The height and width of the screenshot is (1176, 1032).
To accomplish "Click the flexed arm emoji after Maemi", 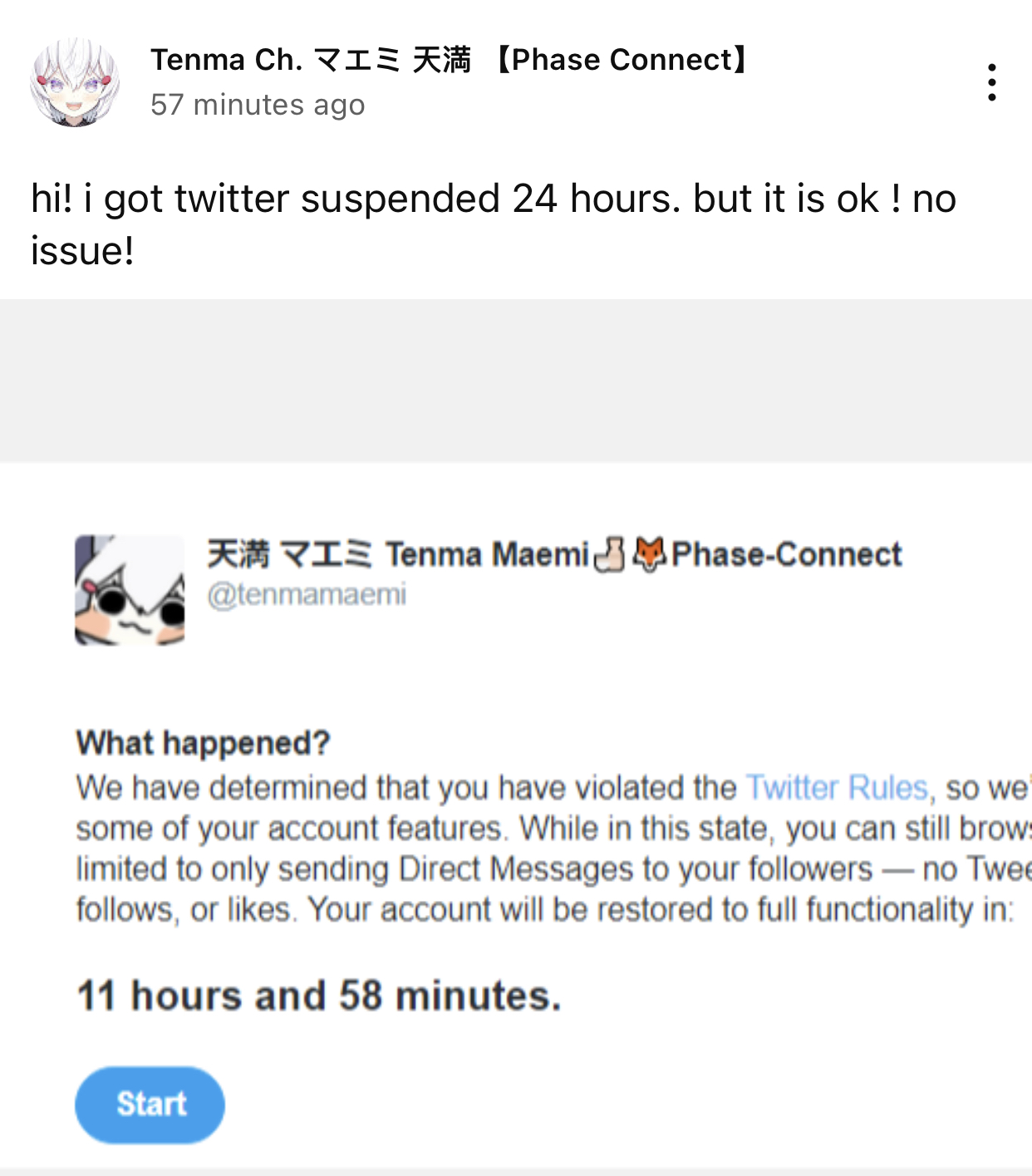I will [x=610, y=554].
